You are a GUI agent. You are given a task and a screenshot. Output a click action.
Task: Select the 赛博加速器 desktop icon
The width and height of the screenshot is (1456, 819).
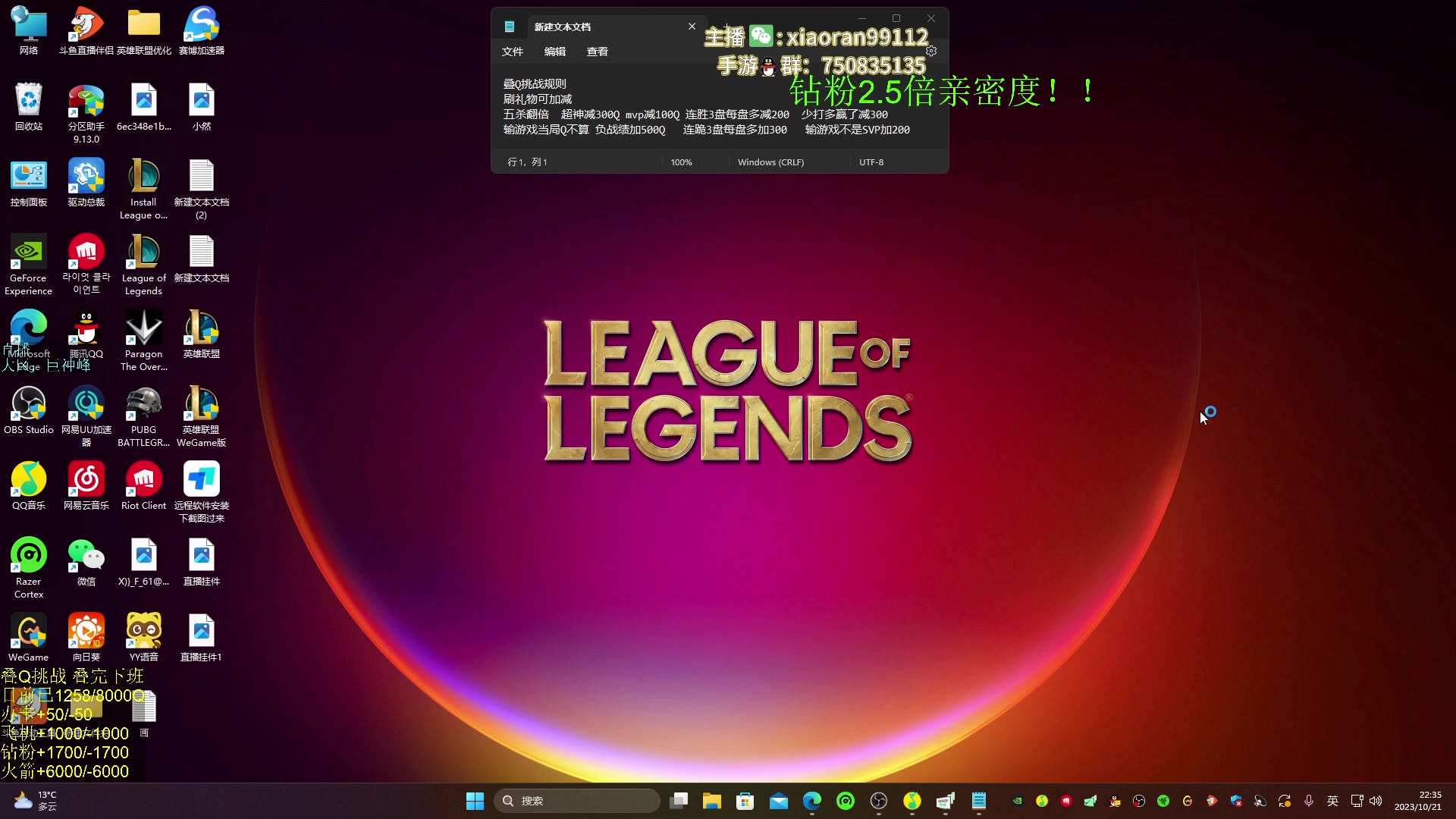[x=202, y=31]
